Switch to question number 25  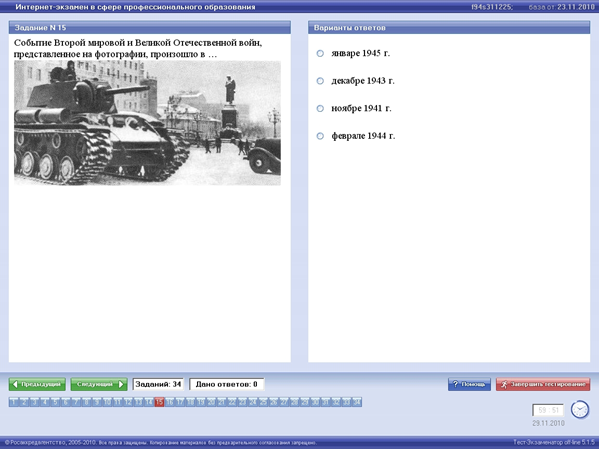[x=263, y=402]
